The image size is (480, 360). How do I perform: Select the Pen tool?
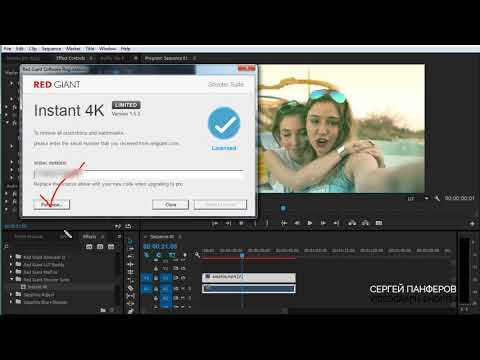point(130,311)
